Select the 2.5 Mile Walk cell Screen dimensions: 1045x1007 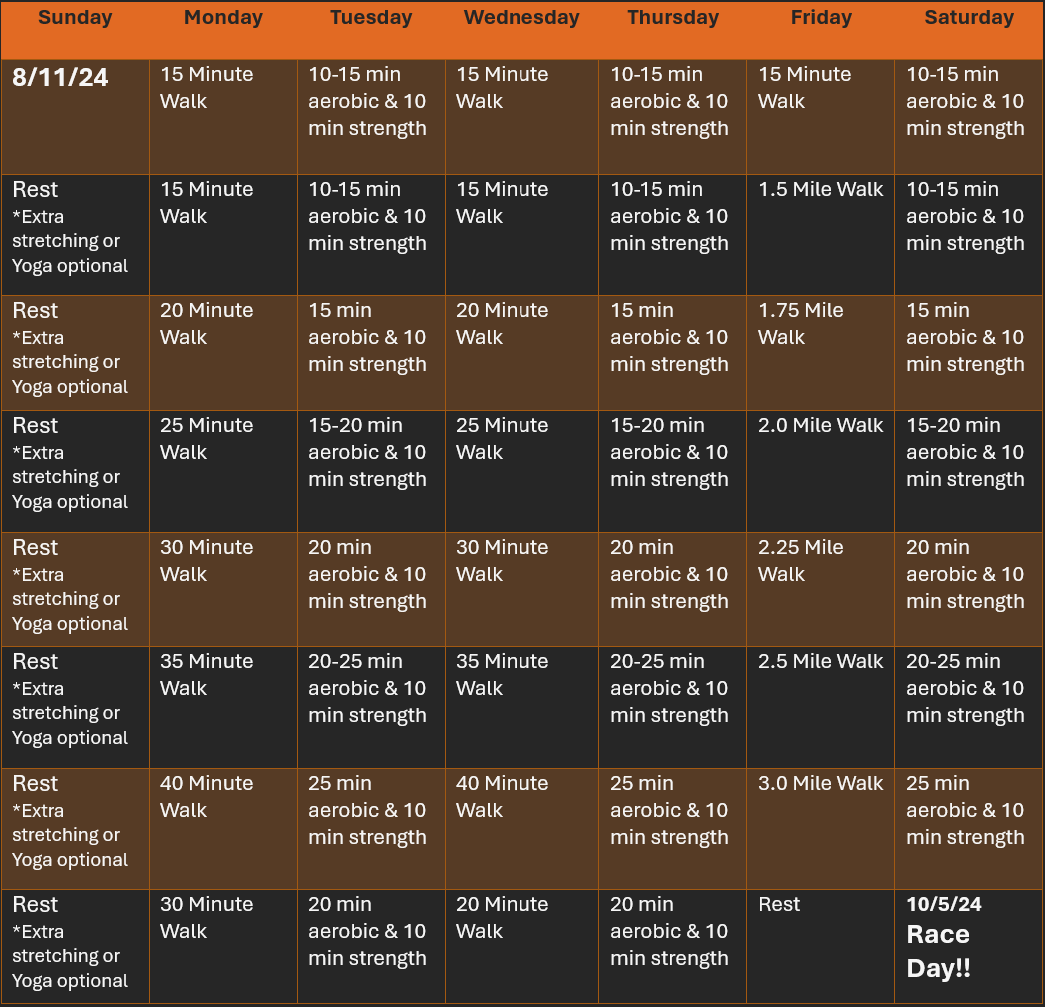pos(820,708)
